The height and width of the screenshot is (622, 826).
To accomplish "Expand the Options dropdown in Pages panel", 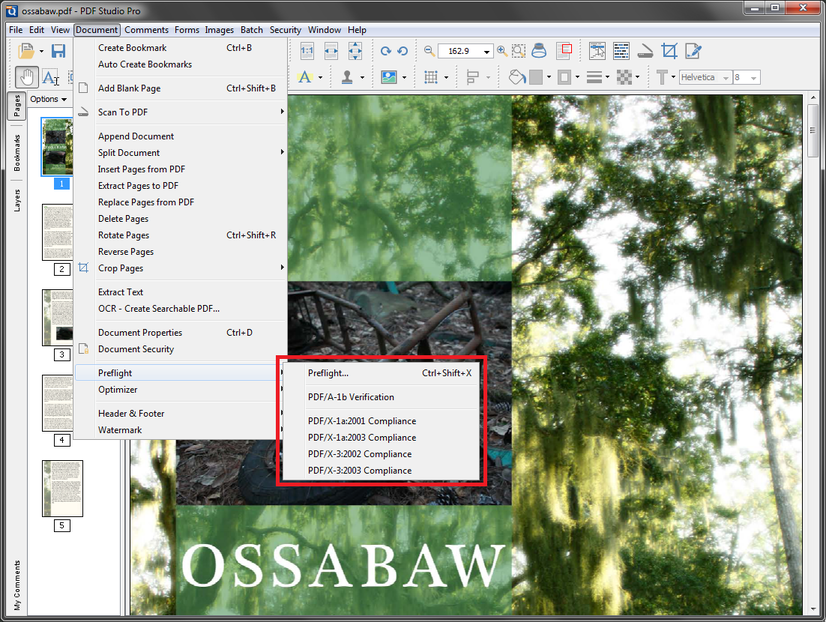I will click(x=48, y=99).
